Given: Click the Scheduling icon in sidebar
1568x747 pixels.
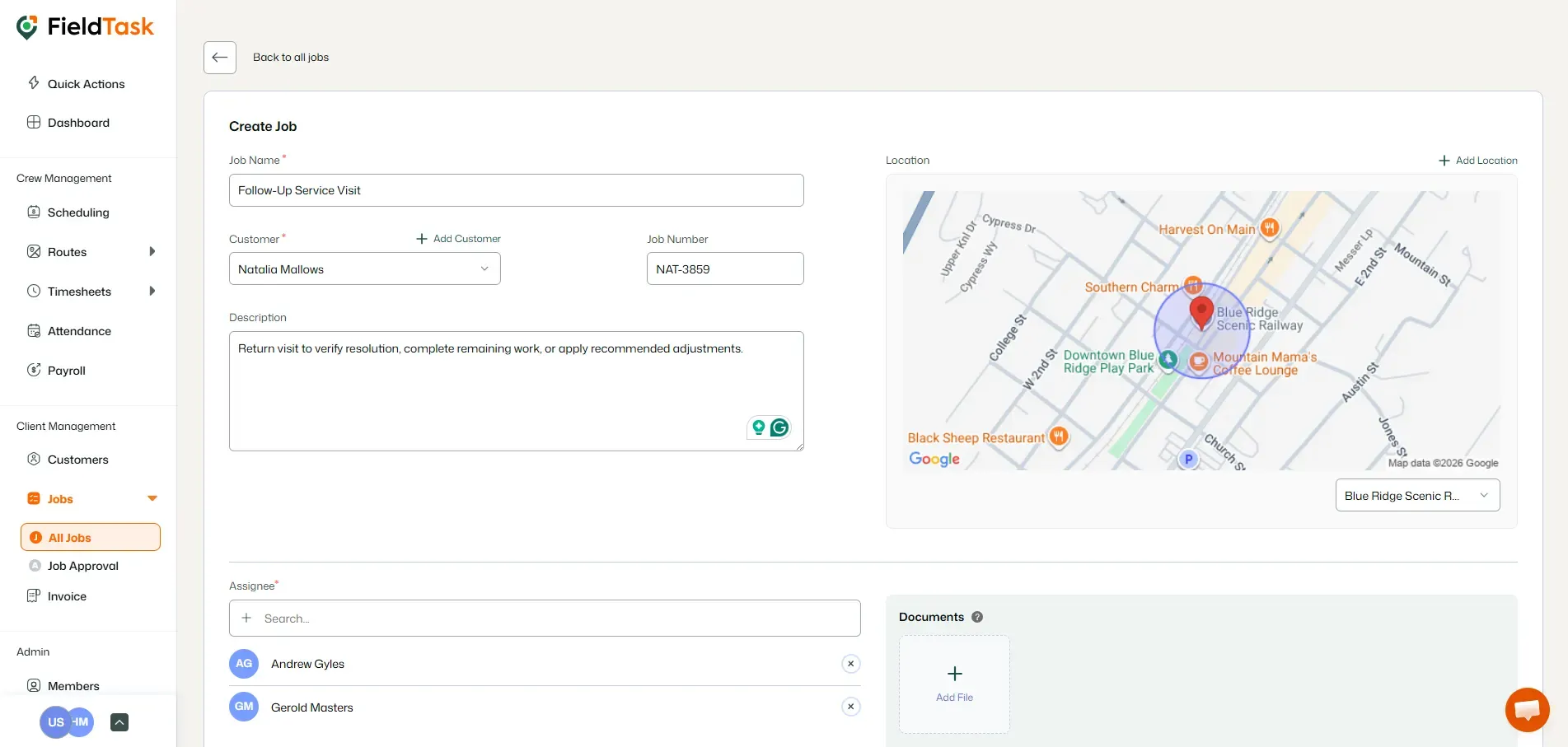Looking at the screenshot, I should (34, 212).
